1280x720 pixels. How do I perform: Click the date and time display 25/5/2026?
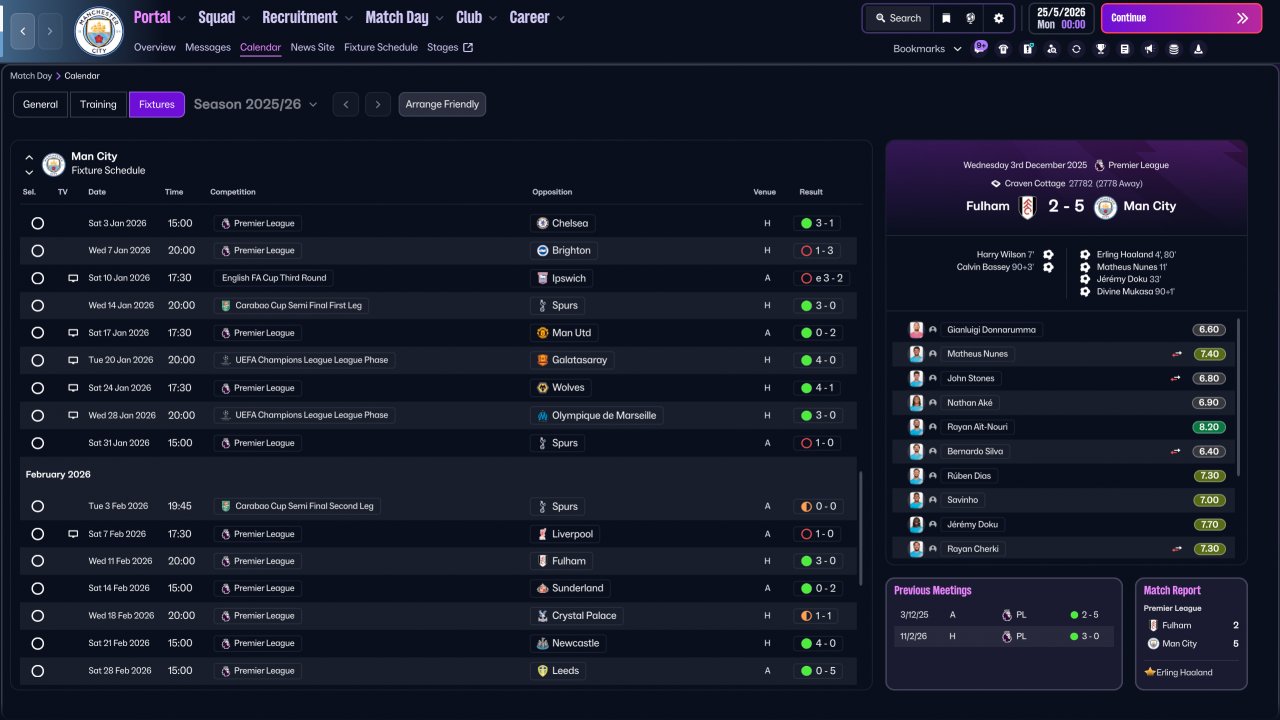(x=1061, y=18)
